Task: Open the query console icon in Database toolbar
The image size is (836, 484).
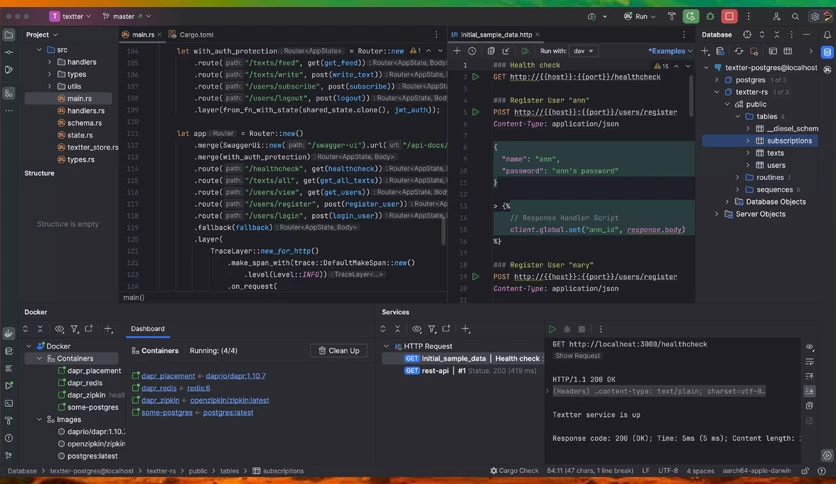Action: pos(773,51)
